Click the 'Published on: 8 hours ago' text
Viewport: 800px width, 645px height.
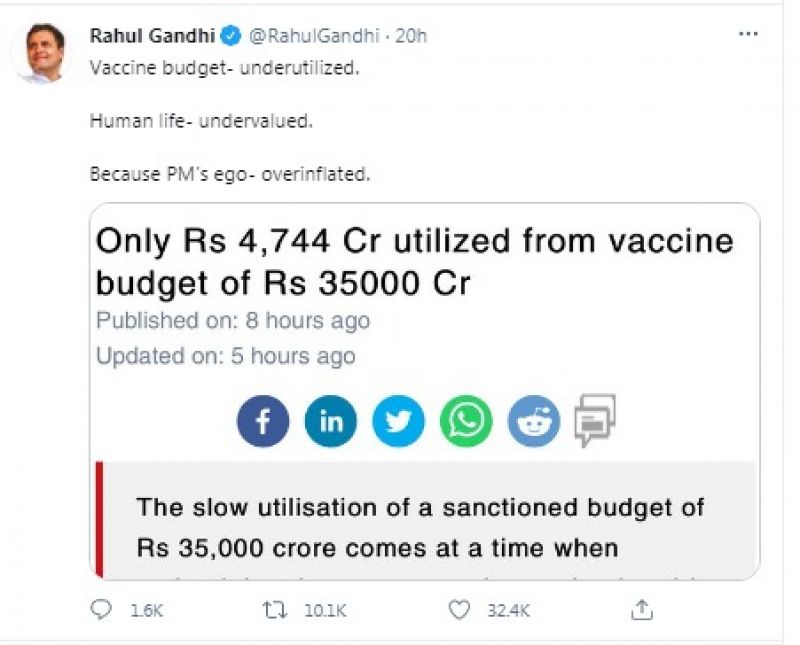coord(232,321)
